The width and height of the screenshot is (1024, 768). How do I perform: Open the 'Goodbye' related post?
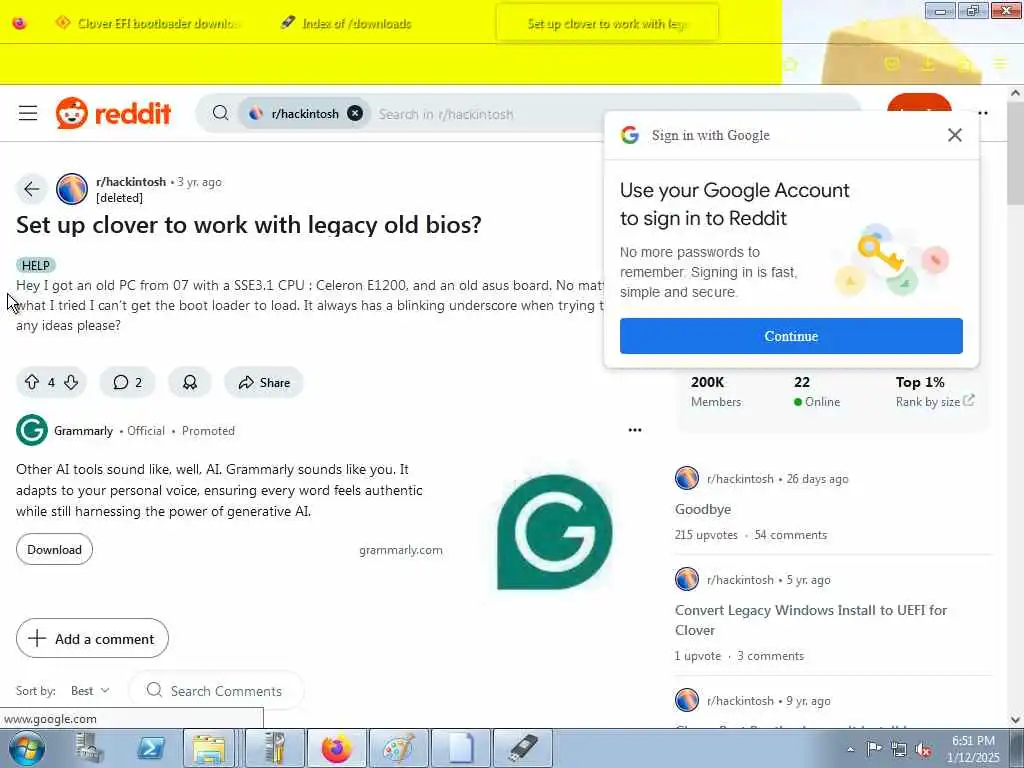[703, 509]
